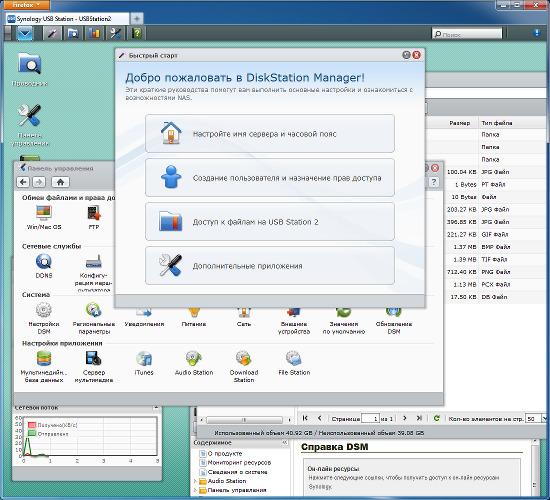Open the Resource Monitor chart icon in the taskbar
550x500 pixels.
[x=94, y=33]
